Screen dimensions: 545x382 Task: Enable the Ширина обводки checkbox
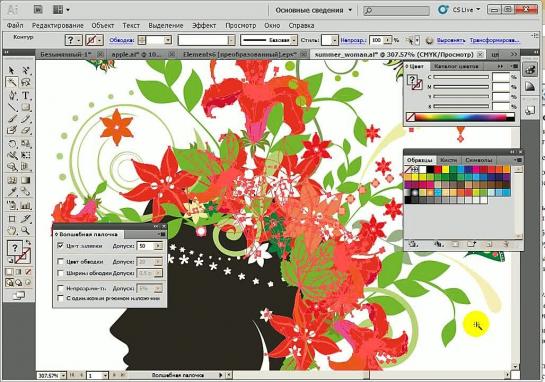(x=60, y=273)
